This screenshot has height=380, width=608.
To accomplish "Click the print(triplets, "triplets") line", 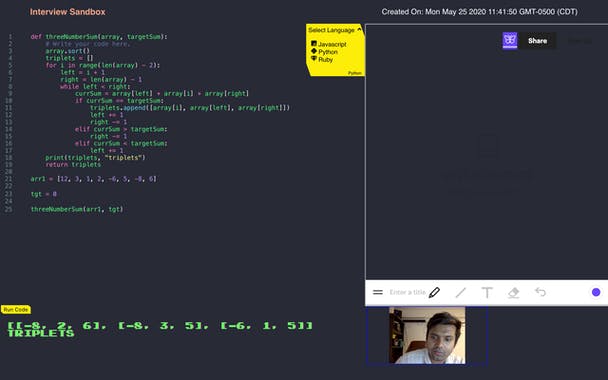I will [x=95, y=157].
